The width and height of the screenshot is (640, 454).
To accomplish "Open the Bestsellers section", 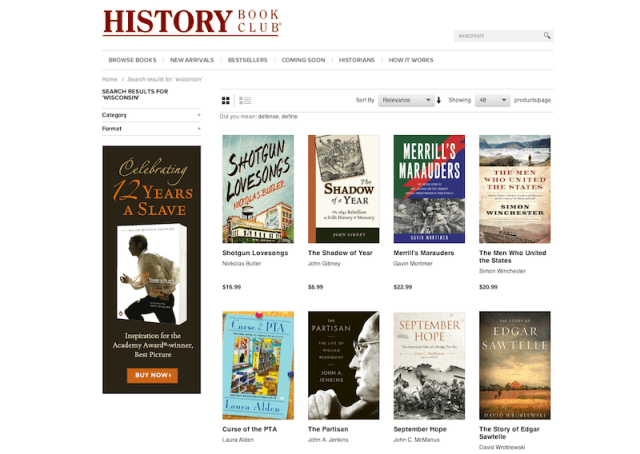I will coord(247,60).
